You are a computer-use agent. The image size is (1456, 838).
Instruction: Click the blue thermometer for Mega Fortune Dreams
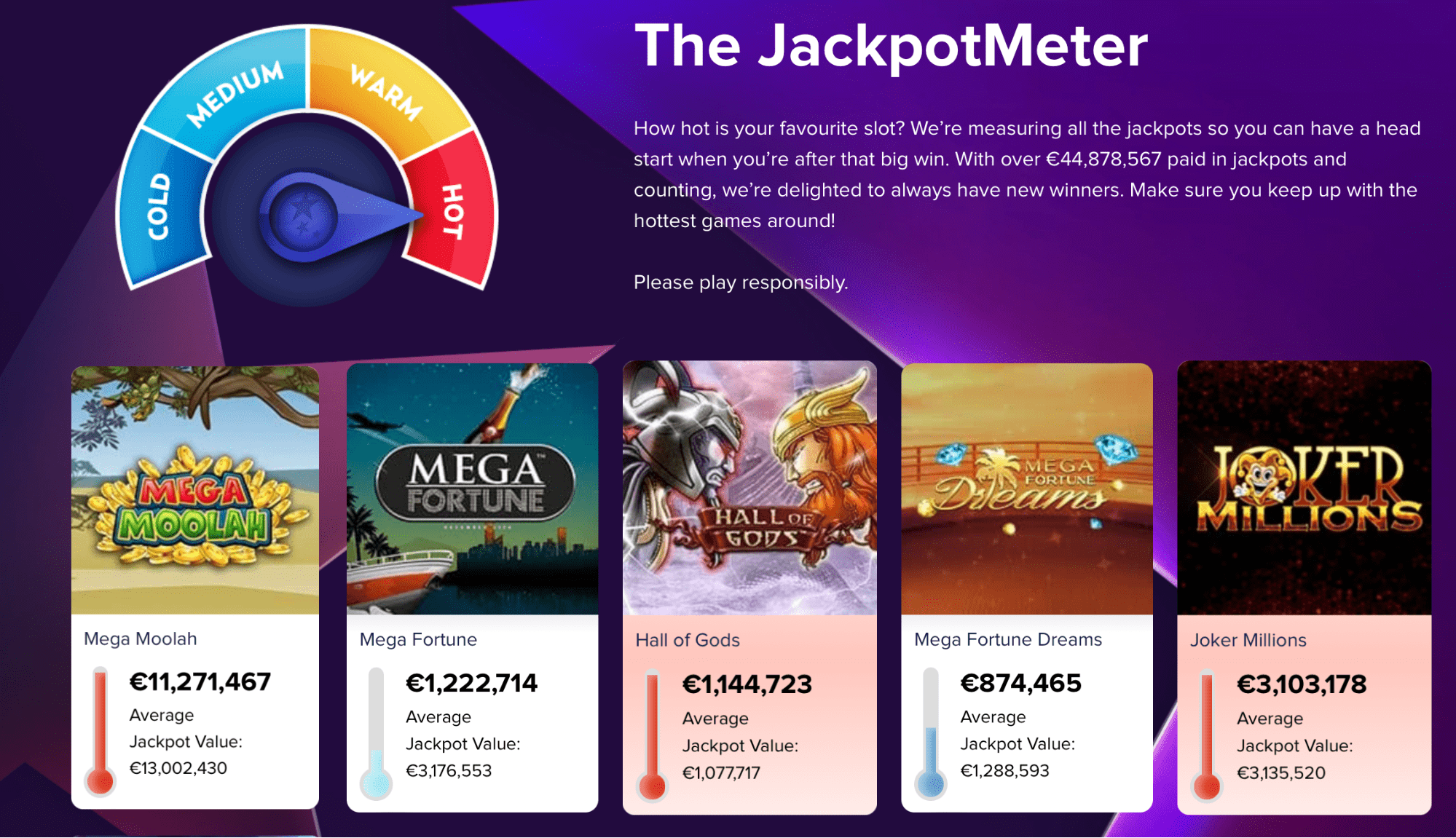coord(931,734)
